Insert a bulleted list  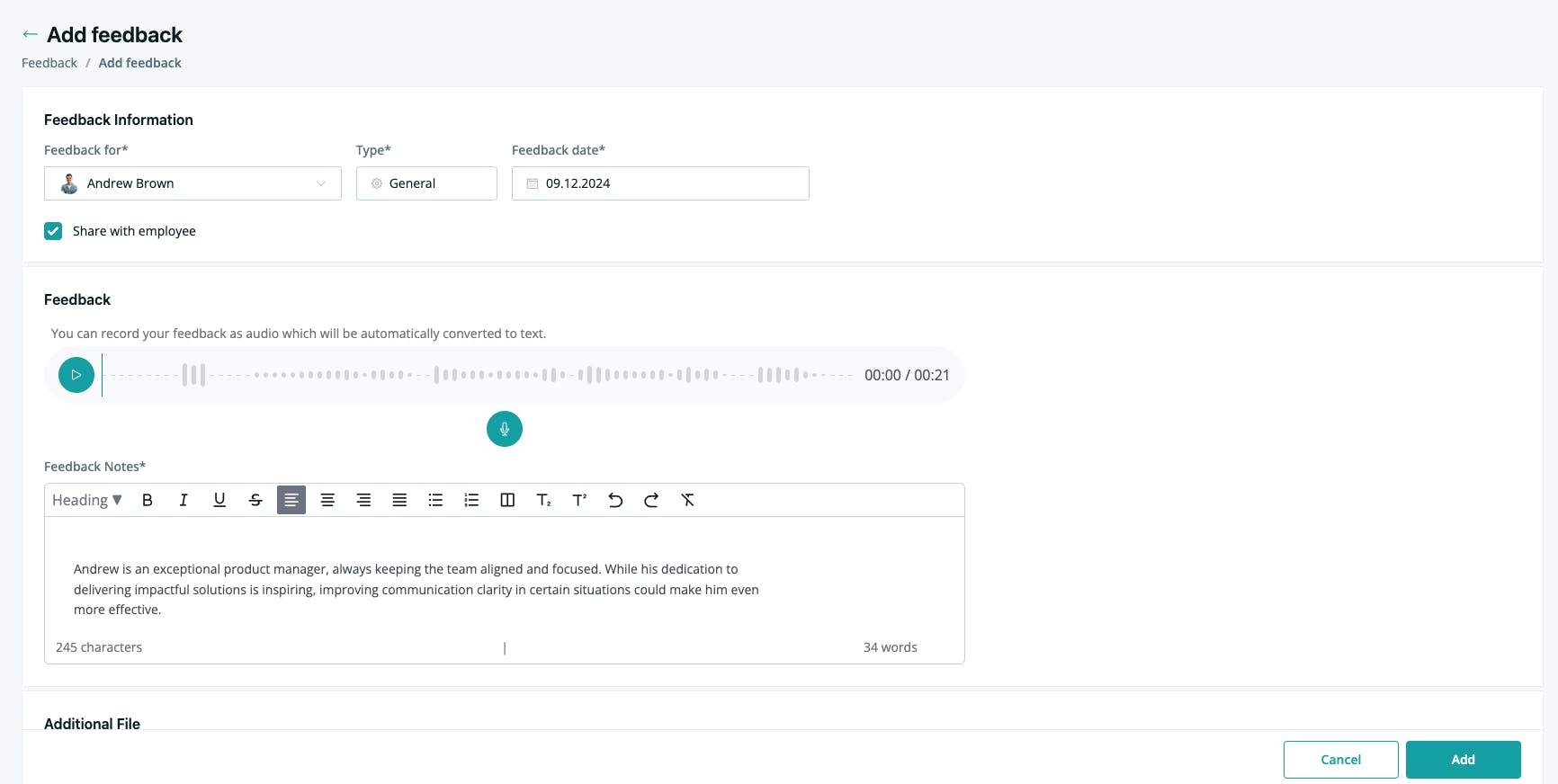[x=435, y=500]
